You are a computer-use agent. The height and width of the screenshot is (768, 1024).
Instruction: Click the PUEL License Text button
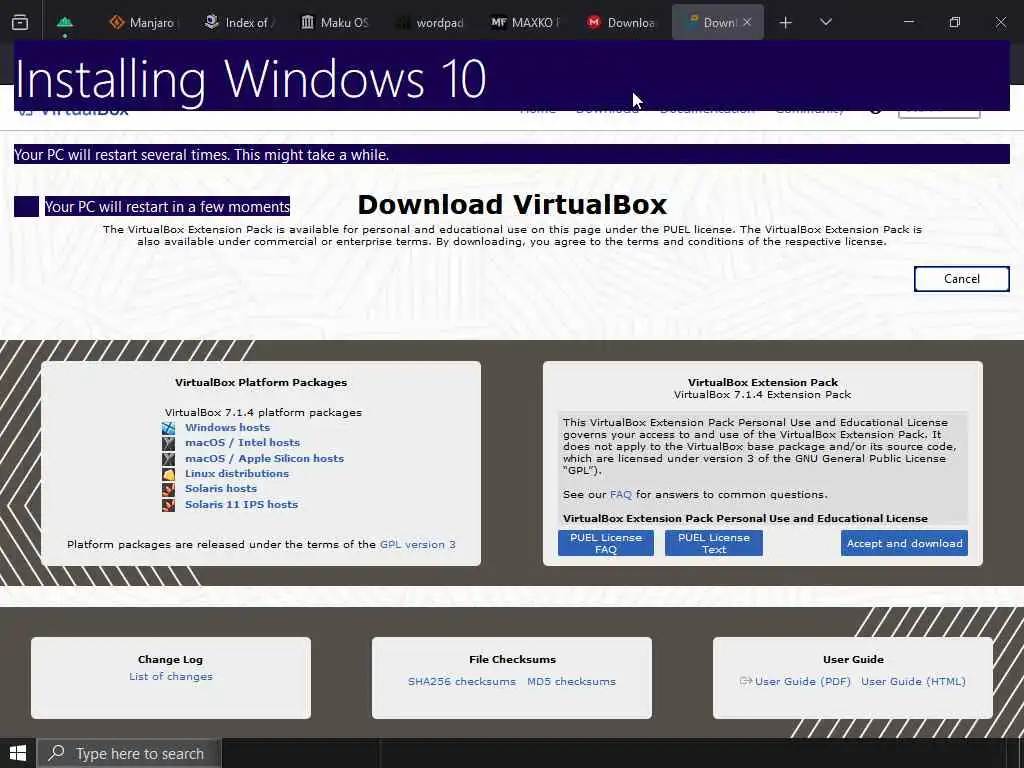point(714,543)
